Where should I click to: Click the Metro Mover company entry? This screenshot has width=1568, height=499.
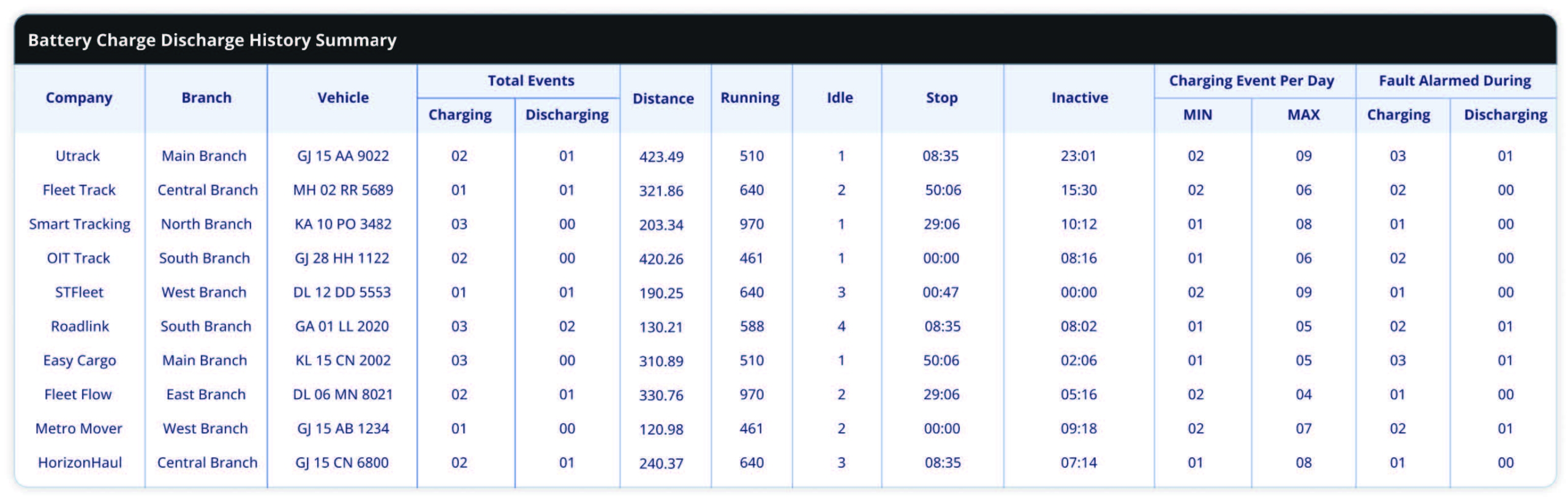[79, 429]
